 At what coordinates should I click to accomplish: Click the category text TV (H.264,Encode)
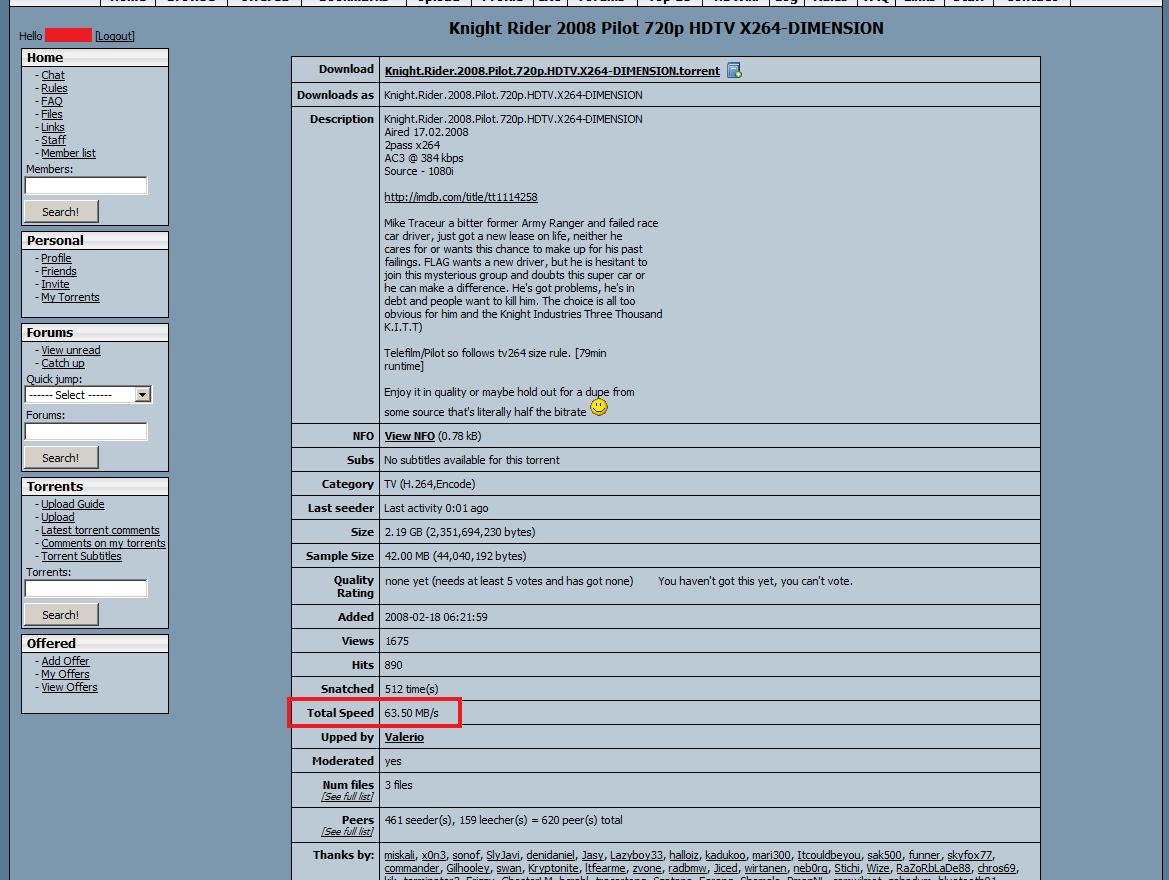pos(429,484)
